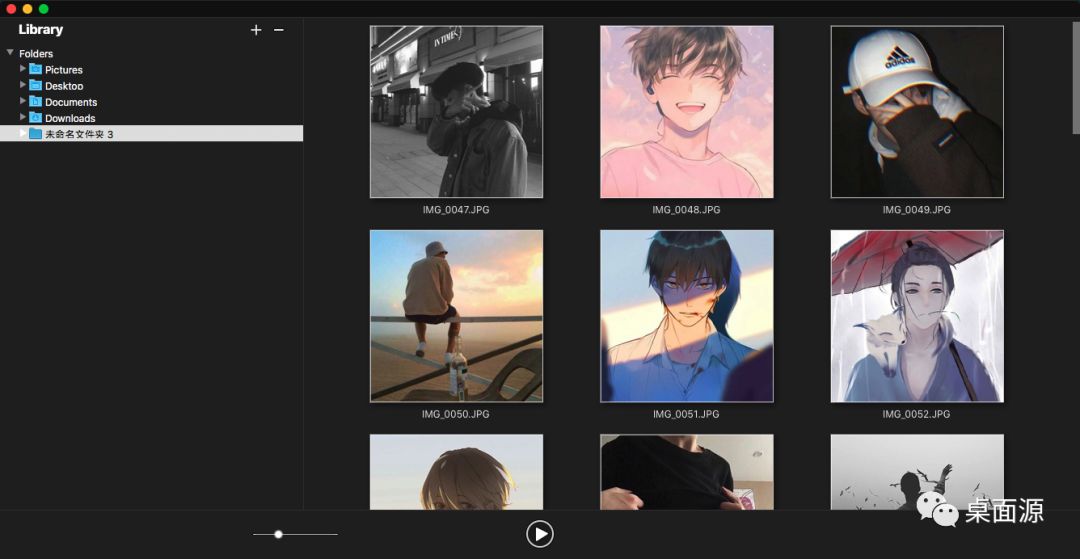Open thumbnail IMG_0049.JPG
The image size is (1080, 559).
[917, 112]
